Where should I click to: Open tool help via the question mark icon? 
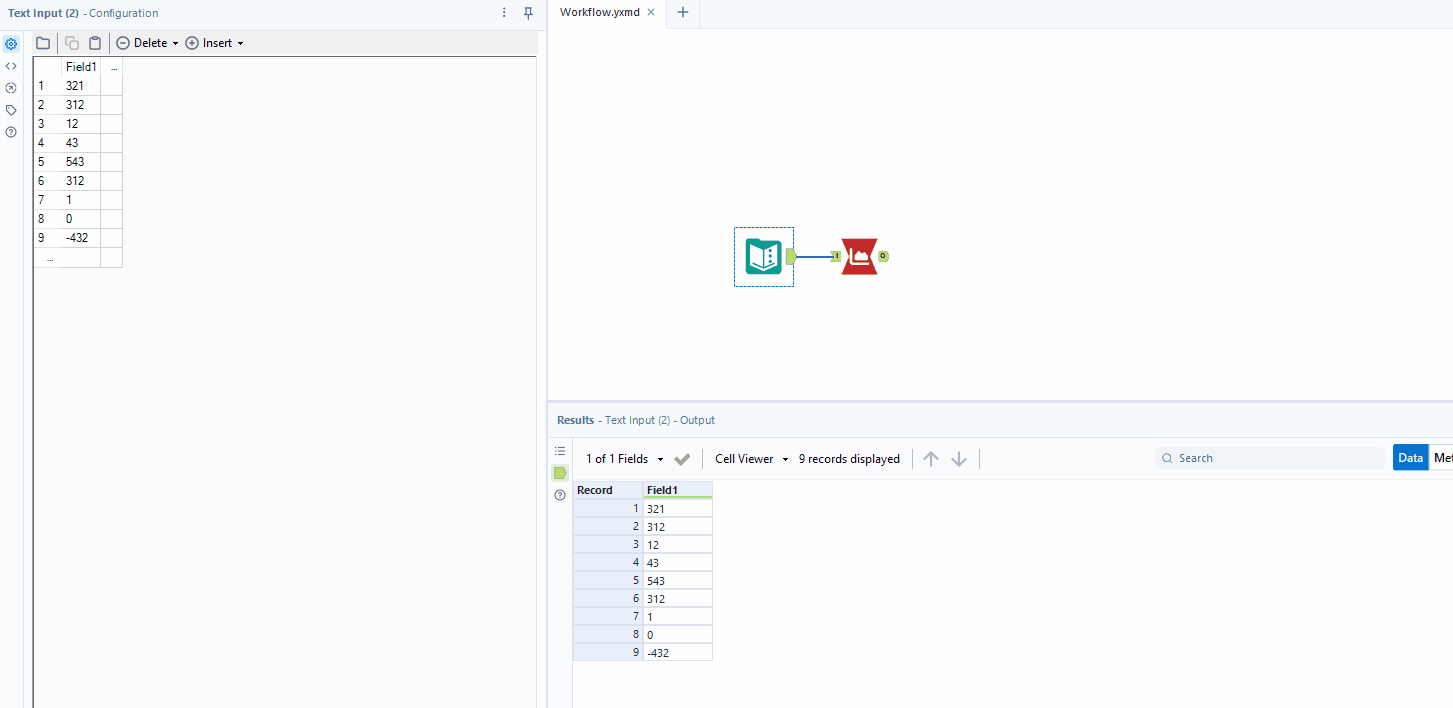11,132
